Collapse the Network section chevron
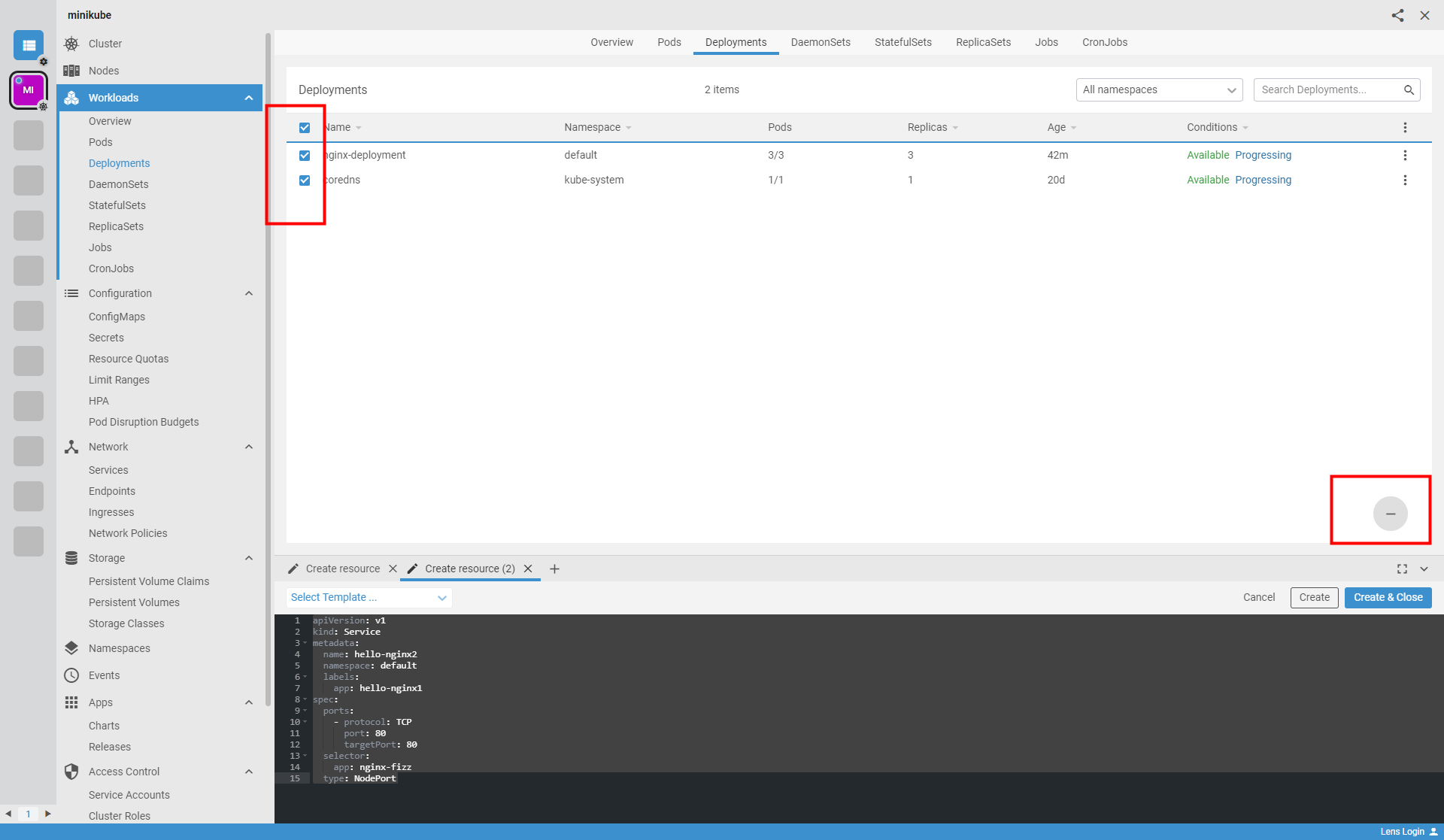 tap(249, 447)
